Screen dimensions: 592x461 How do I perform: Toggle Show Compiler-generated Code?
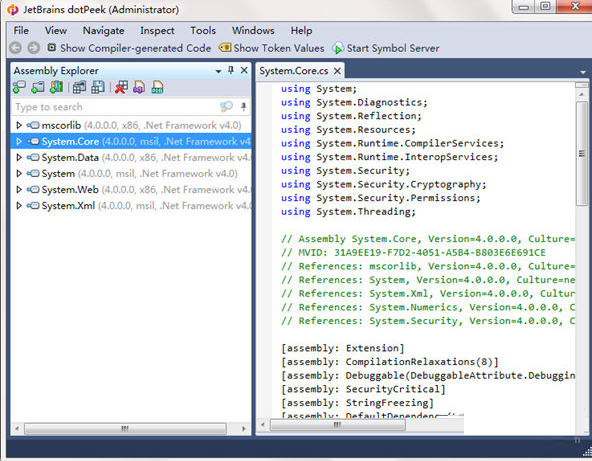click(x=129, y=48)
